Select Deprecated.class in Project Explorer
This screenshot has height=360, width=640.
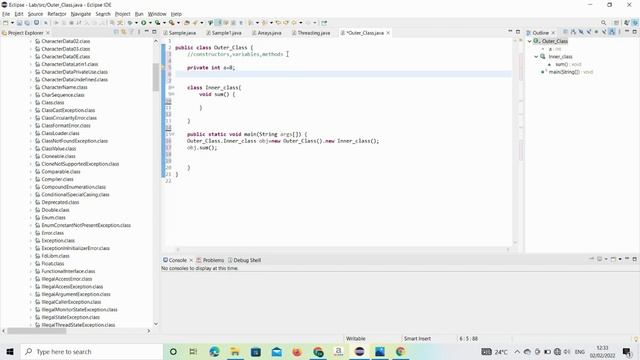pos(60,202)
